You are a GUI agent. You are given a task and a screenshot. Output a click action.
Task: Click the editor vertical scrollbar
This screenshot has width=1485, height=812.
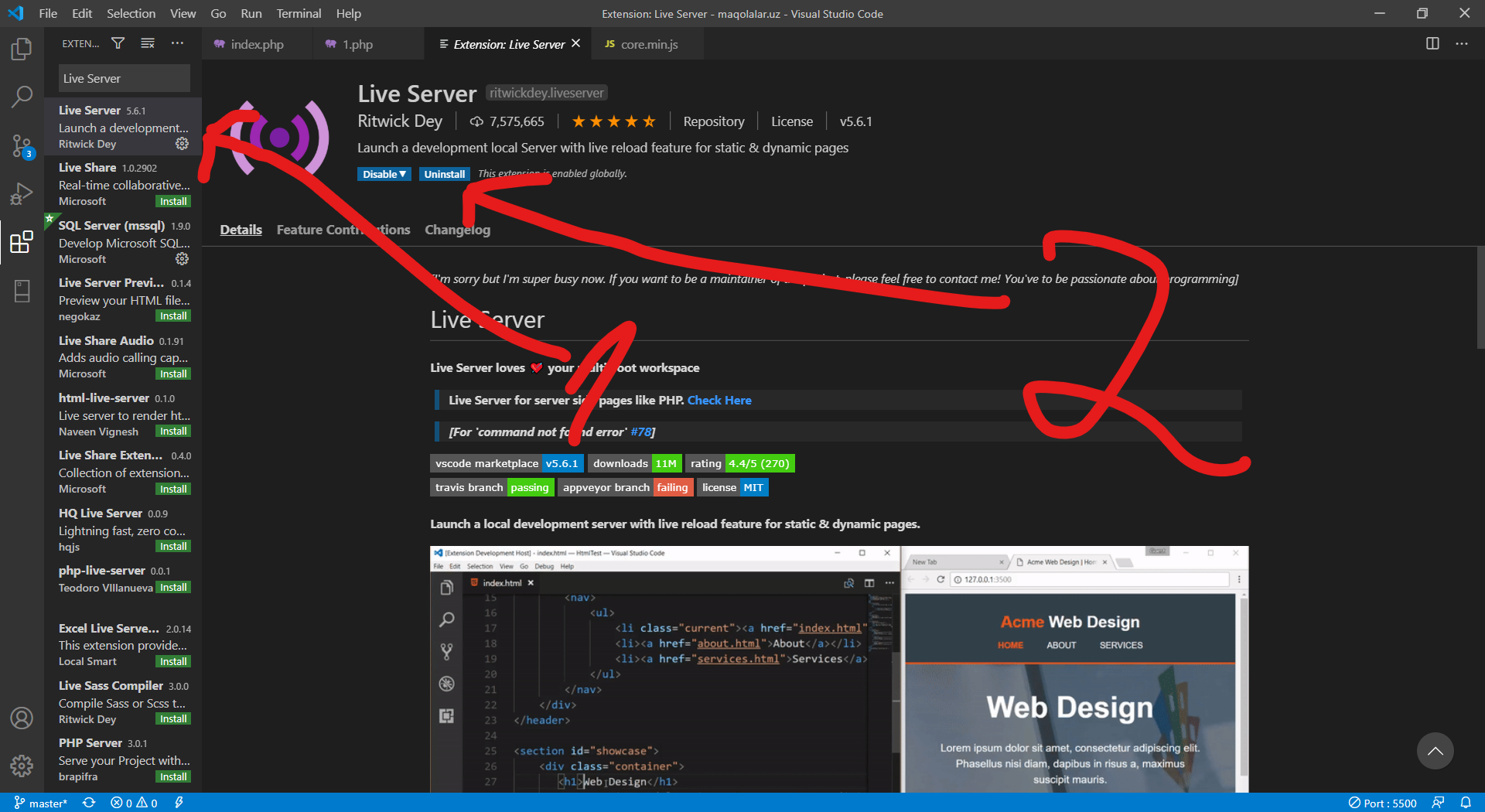(1480, 298)
